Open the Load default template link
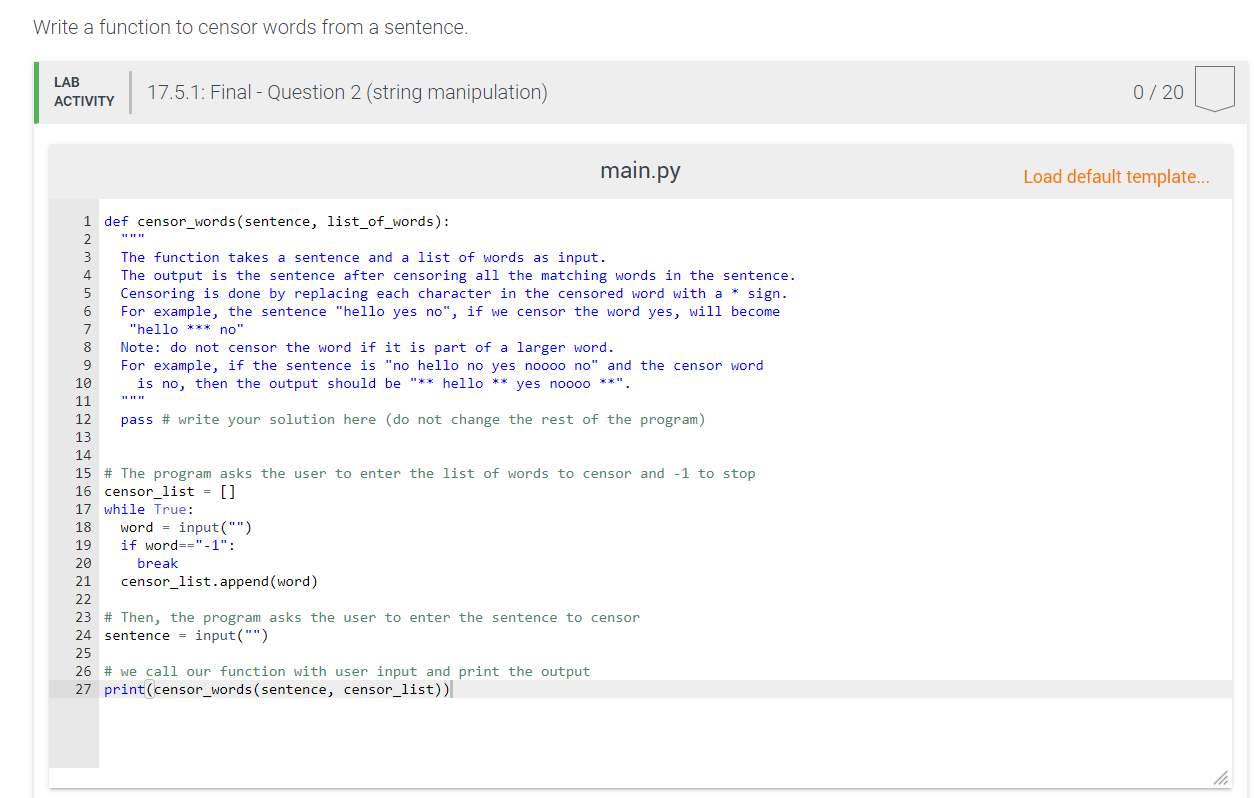The width and height of the screenshot is (1254, 798). pyautogui.click(x=1117, y=176)
